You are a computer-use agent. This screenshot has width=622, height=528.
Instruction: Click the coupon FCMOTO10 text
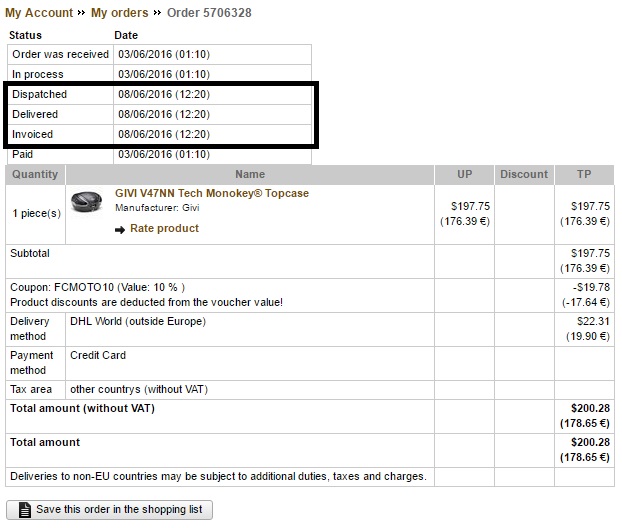98,286
